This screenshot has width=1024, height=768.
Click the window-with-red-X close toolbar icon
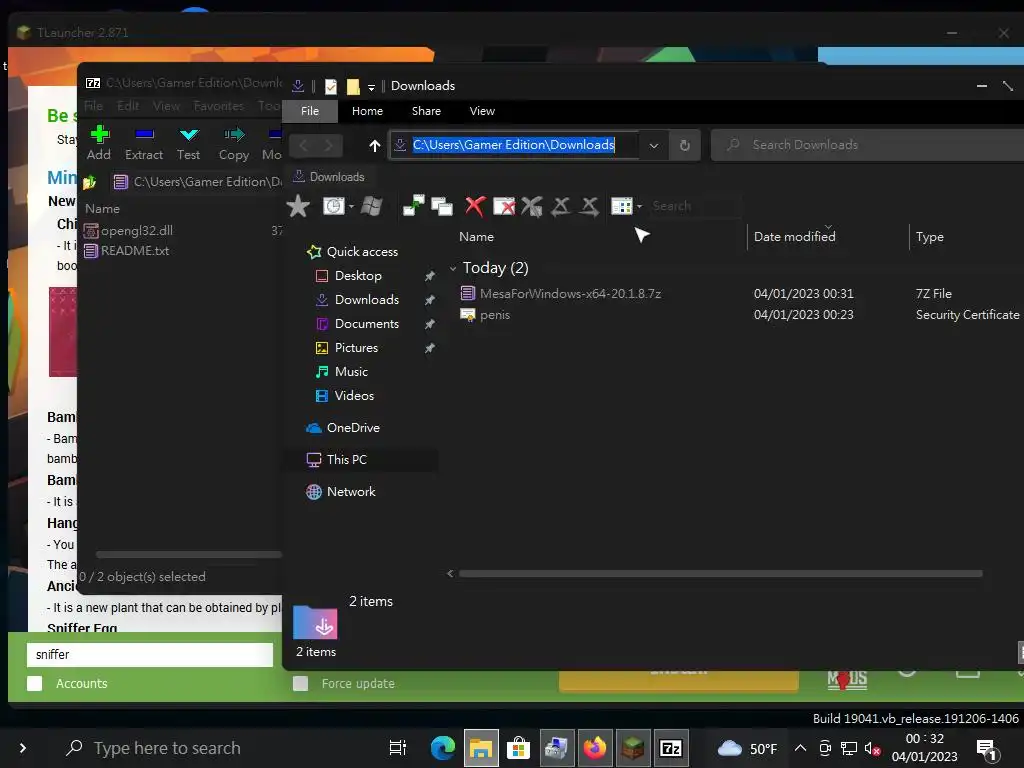pyautogui.click(x=504, y=206)
